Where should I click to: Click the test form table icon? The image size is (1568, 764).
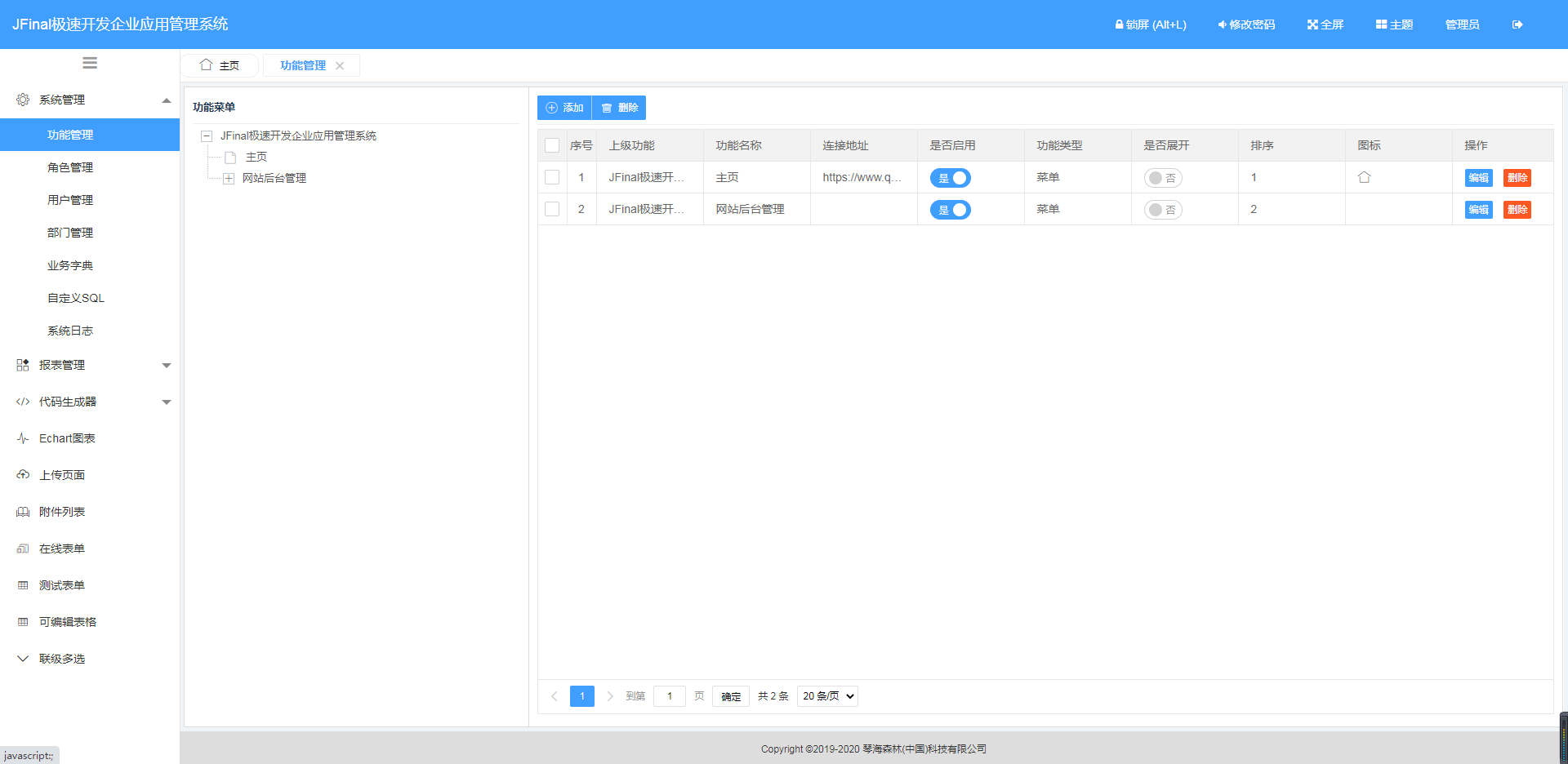click(23, 585)
